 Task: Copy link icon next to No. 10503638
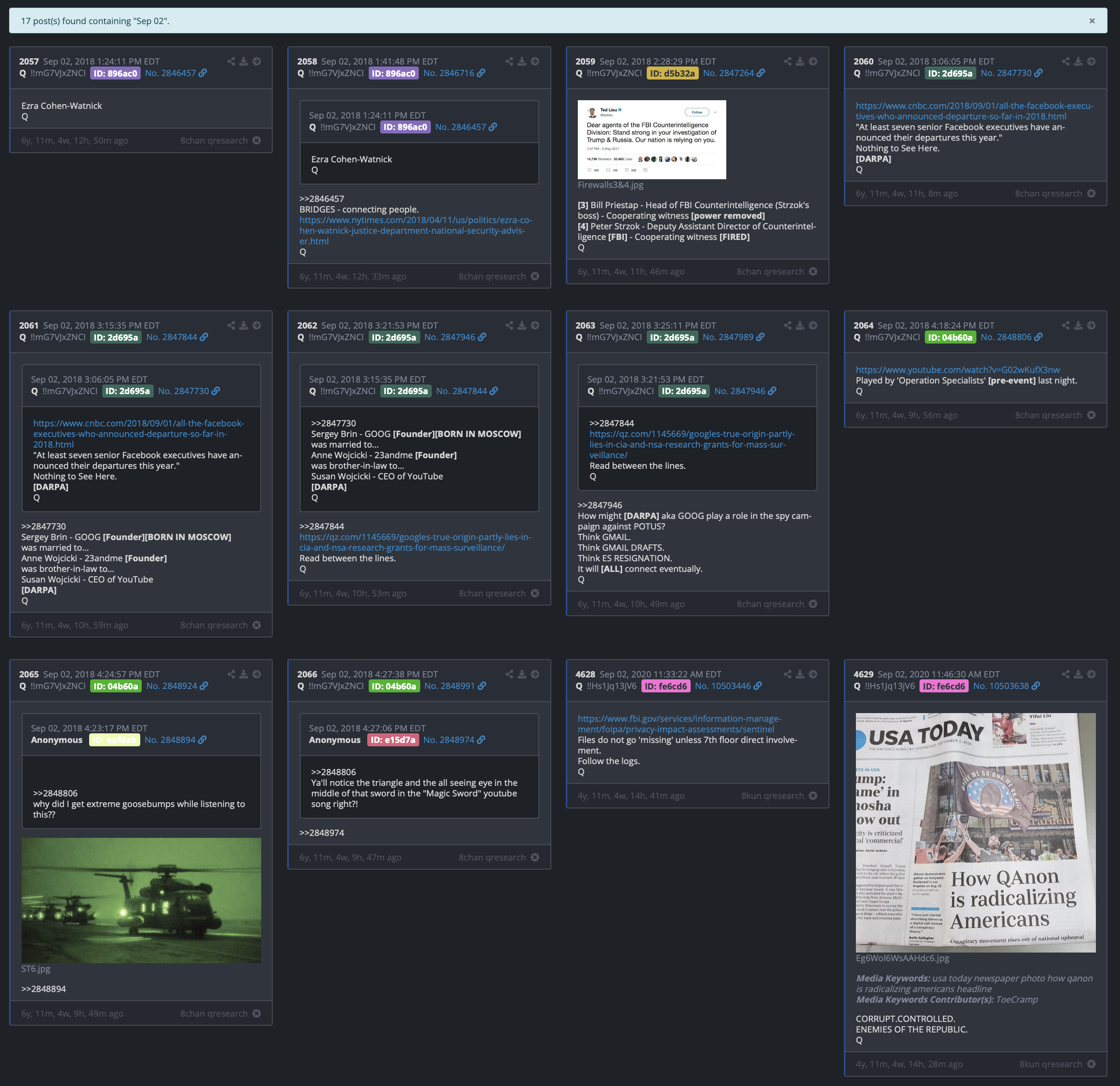point(1036,686)
